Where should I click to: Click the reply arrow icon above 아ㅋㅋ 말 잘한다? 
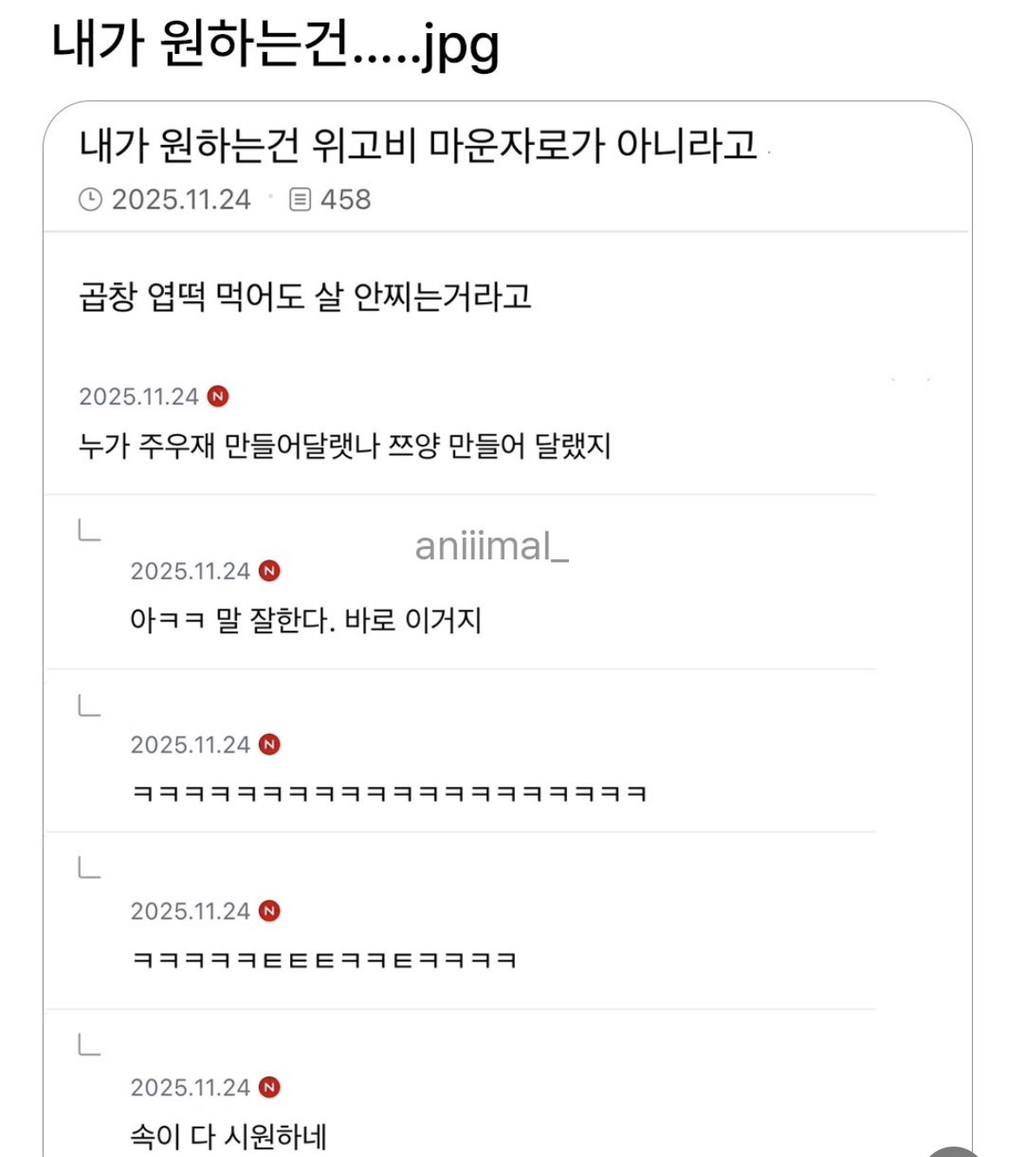[x=89, y=532]
